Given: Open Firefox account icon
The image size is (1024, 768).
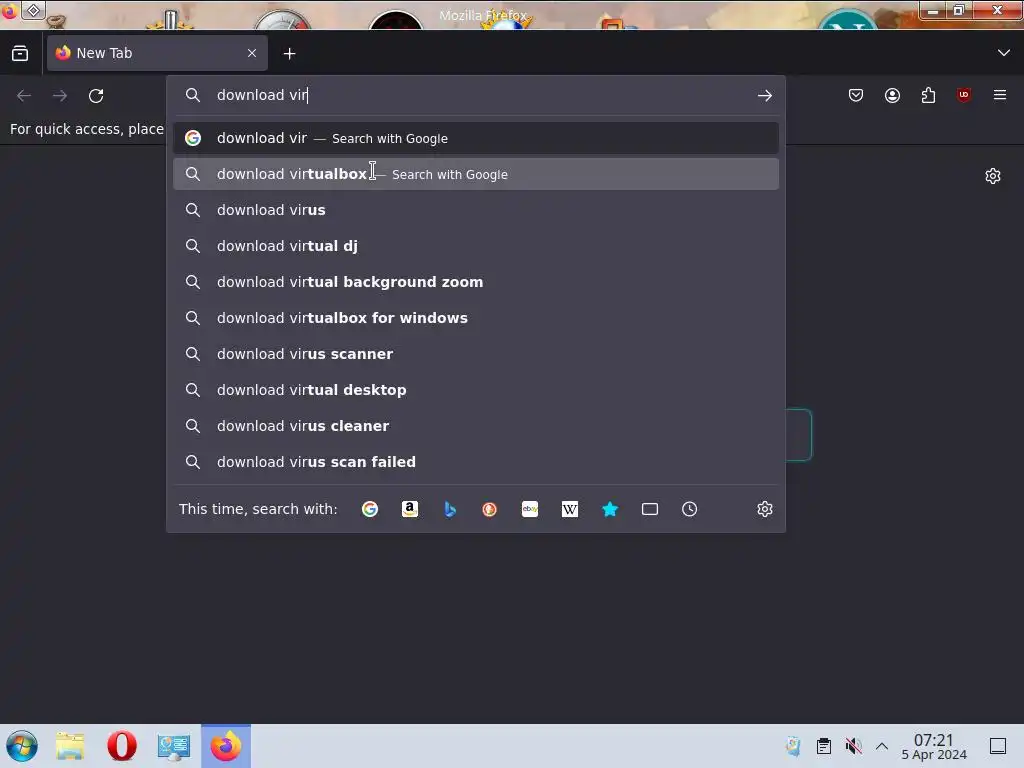Looking at the screenshot, I should (x=892, y=95).
